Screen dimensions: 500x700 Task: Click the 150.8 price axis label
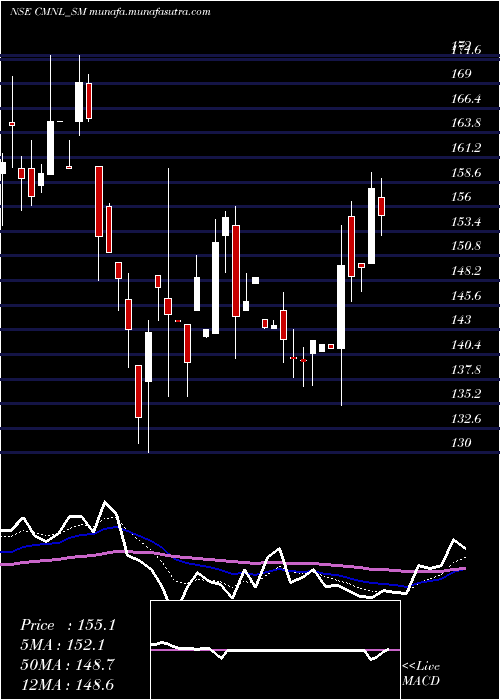click(x=466, y=246)
